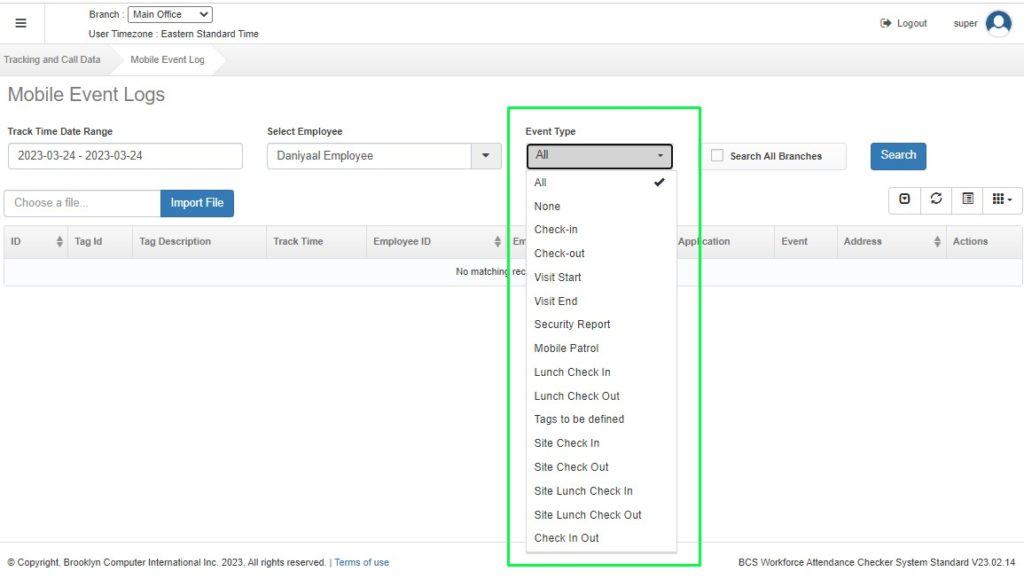Go to Tracking and Call Data breadcrumb
1024x579 pixels.
52,60
